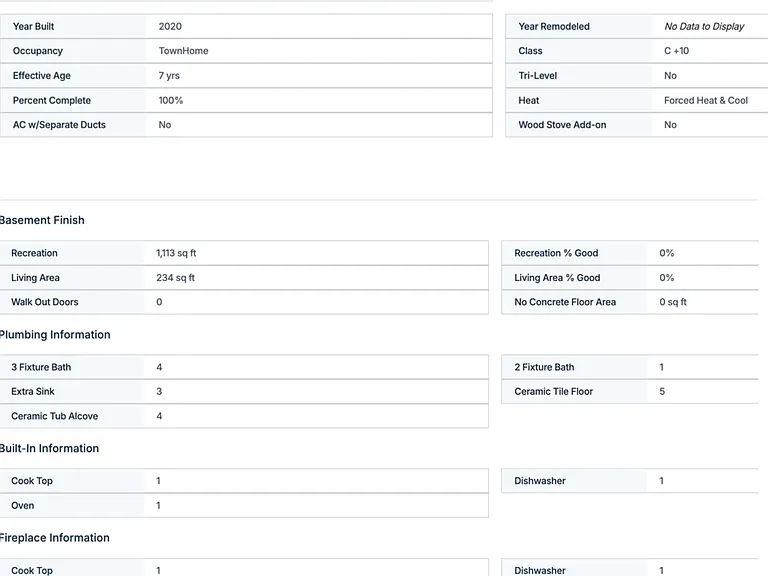Click the Living Area label
Image resolution: width=768 pixels, height=576 pixels.
[35, 278]
